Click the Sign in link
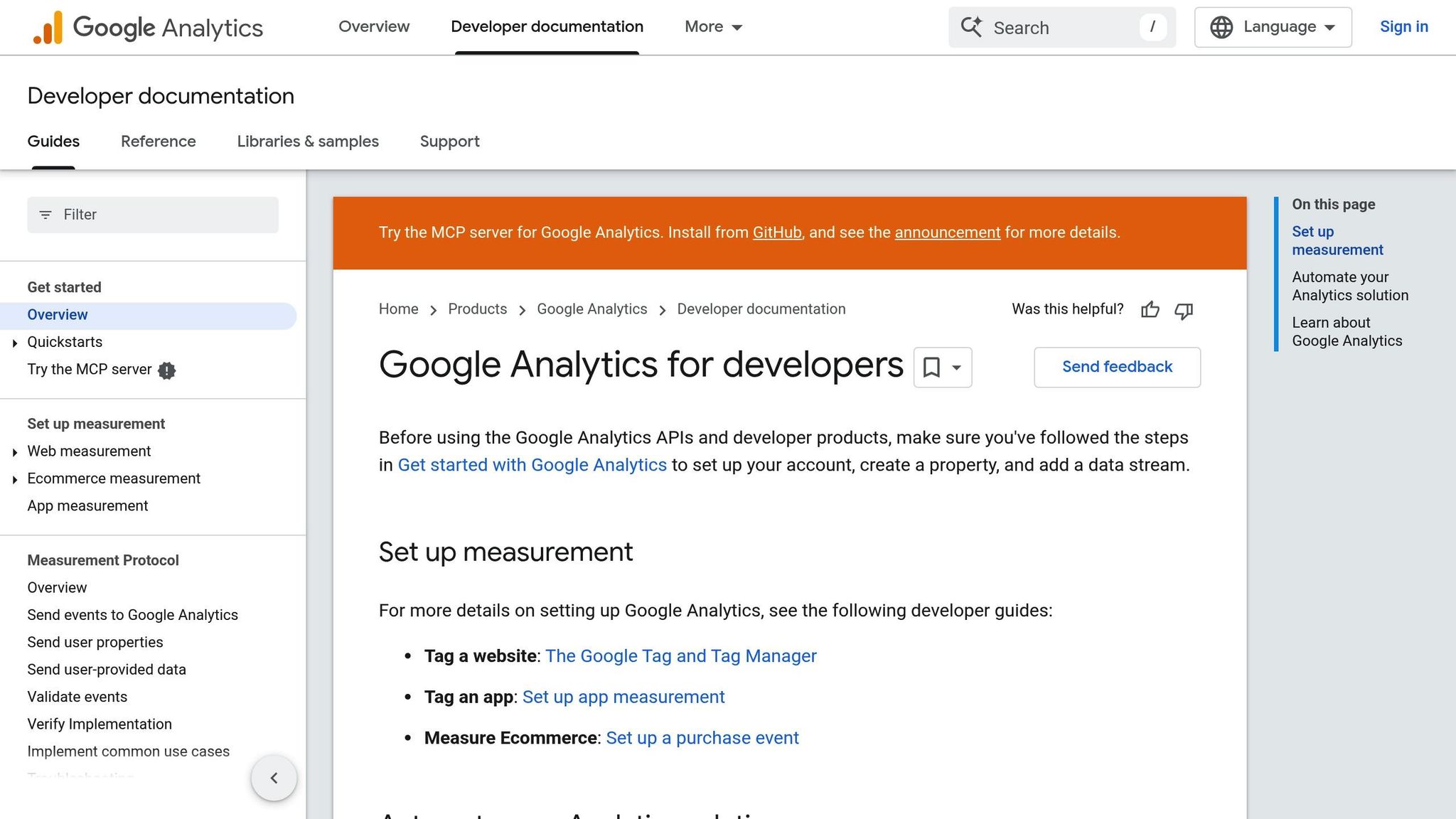This screenshot has width=1456, height=819. tap(1404, 26)
